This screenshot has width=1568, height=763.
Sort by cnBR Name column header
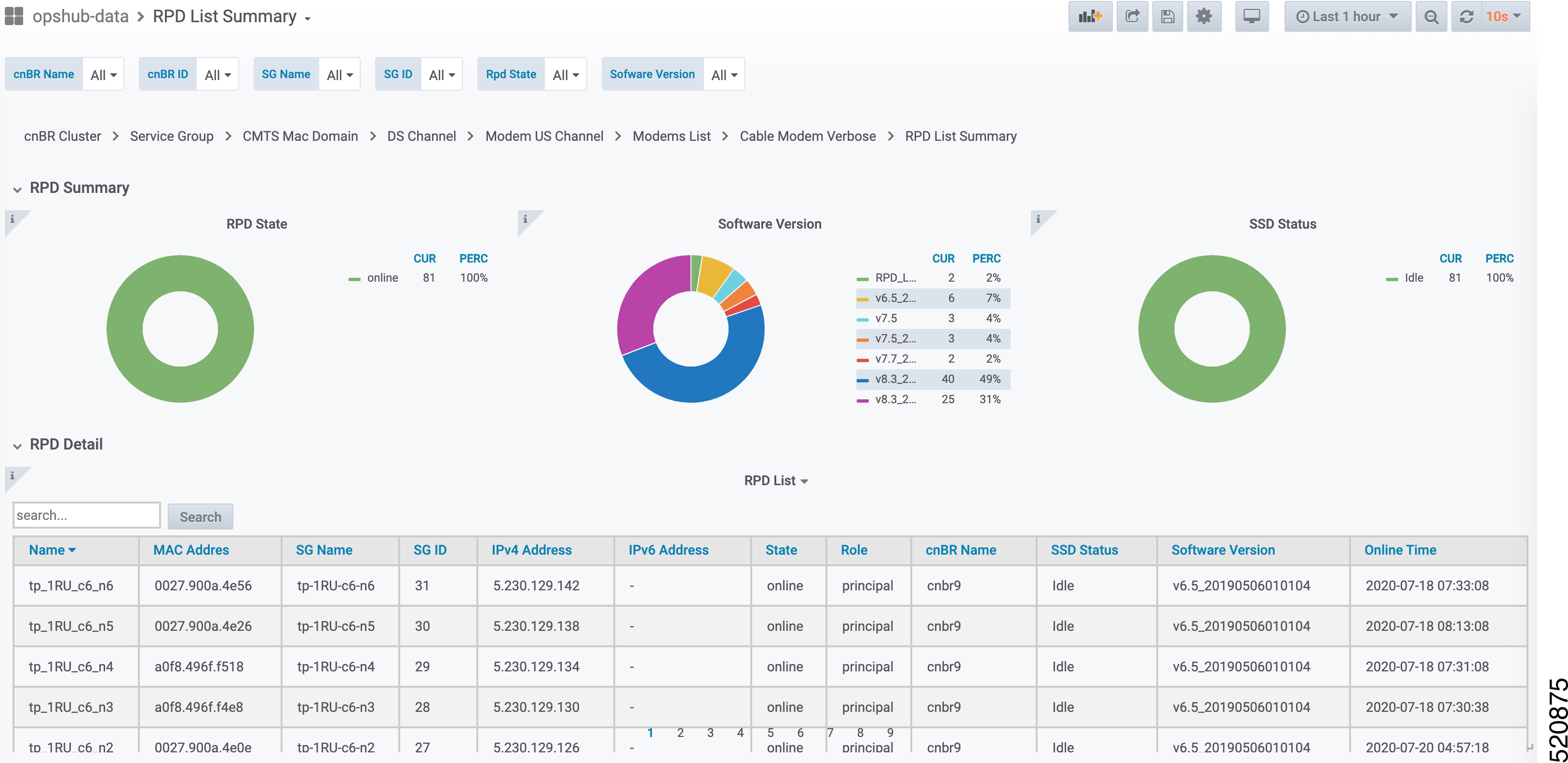point(960,550)
